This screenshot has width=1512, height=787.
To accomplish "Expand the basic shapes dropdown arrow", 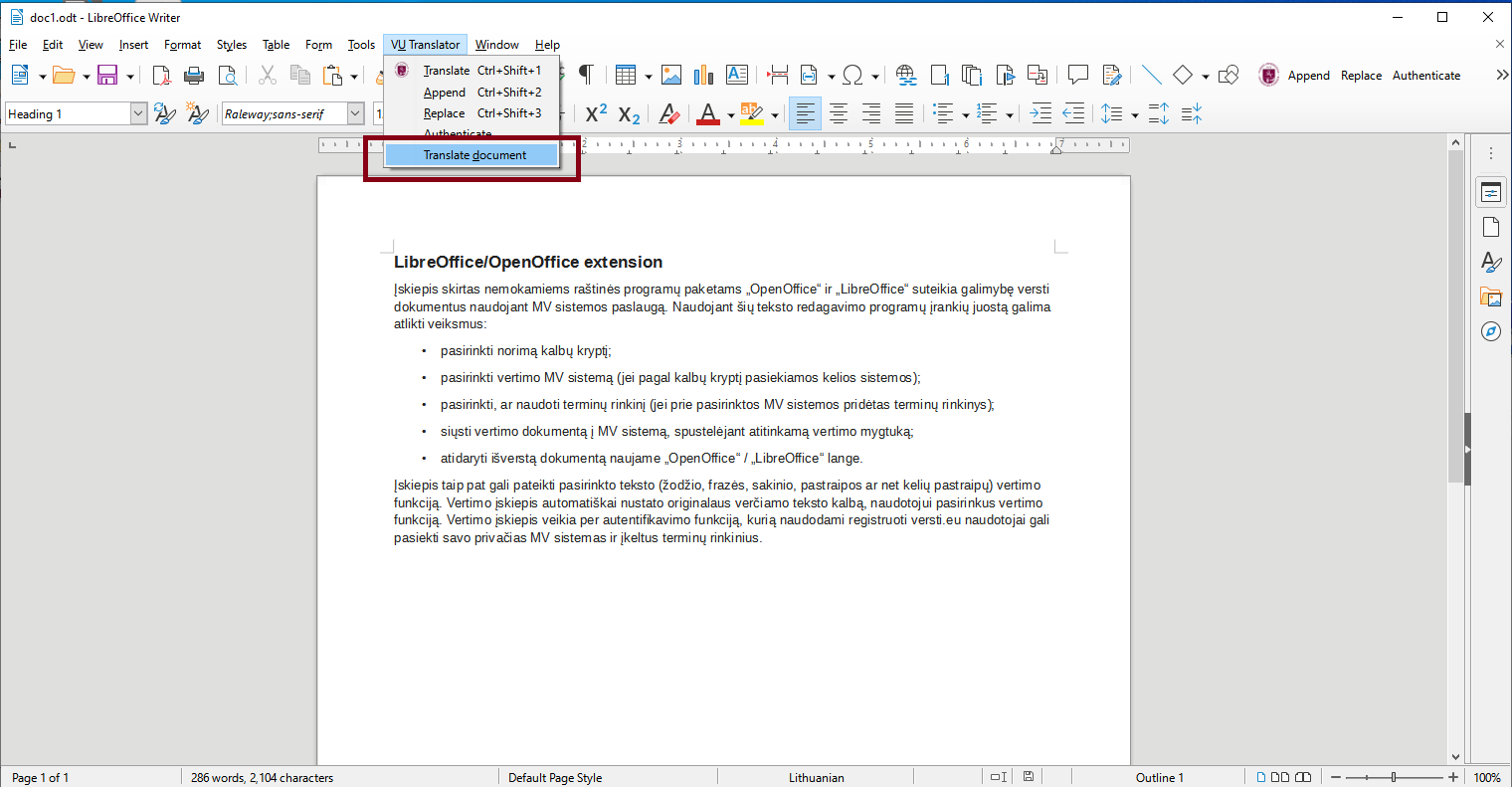I will point(1205,77).
